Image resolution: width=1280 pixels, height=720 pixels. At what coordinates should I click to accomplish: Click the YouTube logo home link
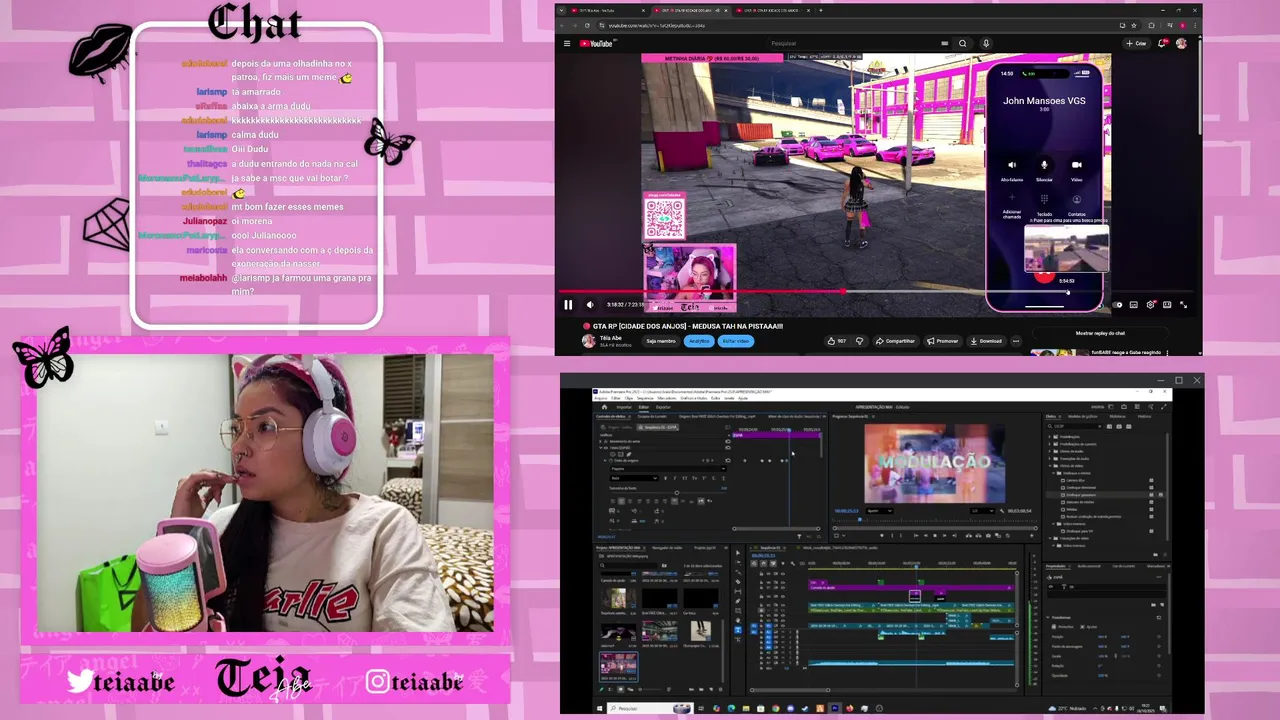click(598, 43)
